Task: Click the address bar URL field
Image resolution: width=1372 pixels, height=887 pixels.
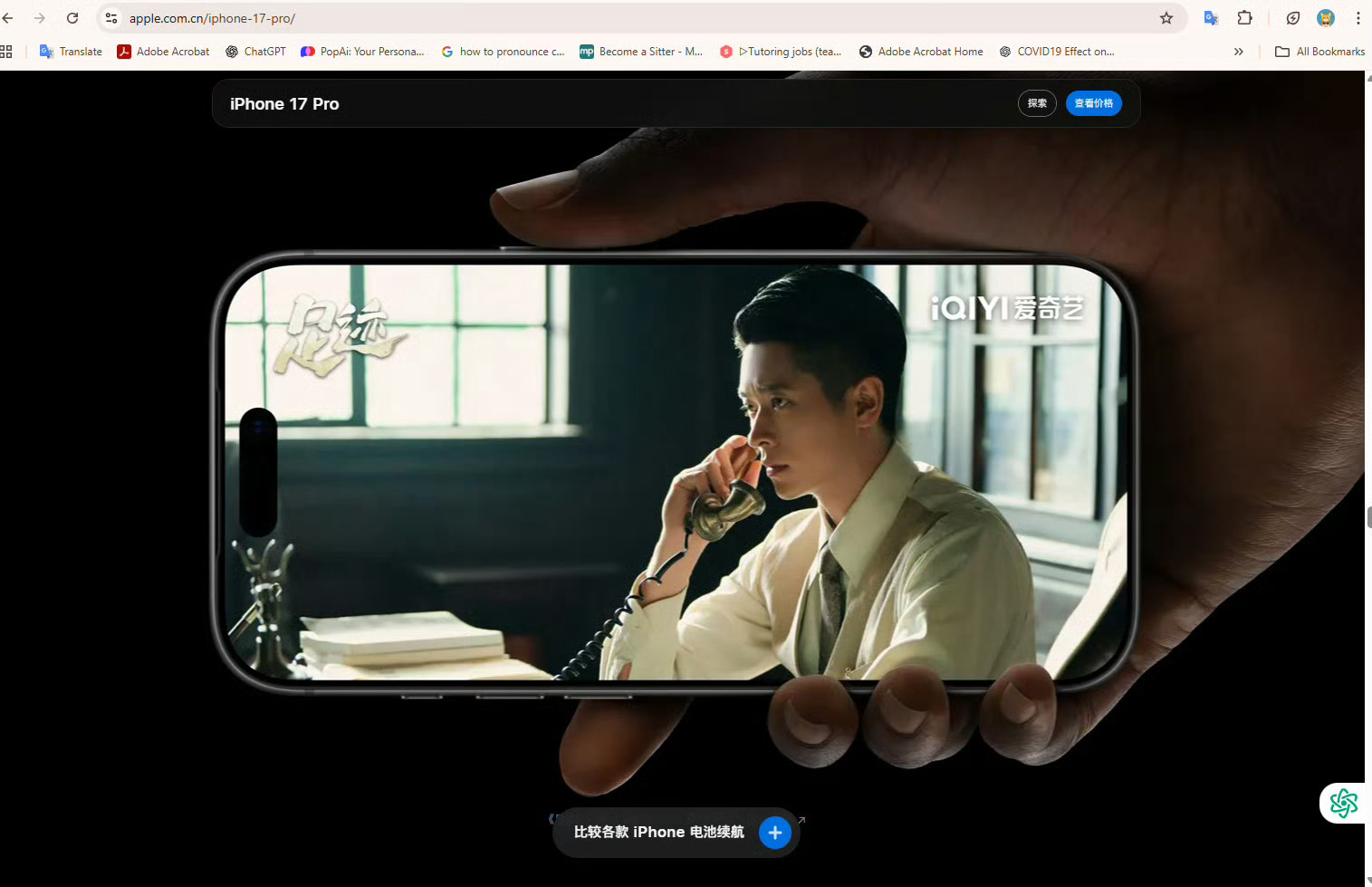Action: pyautogui.click(x=634, y=18)
